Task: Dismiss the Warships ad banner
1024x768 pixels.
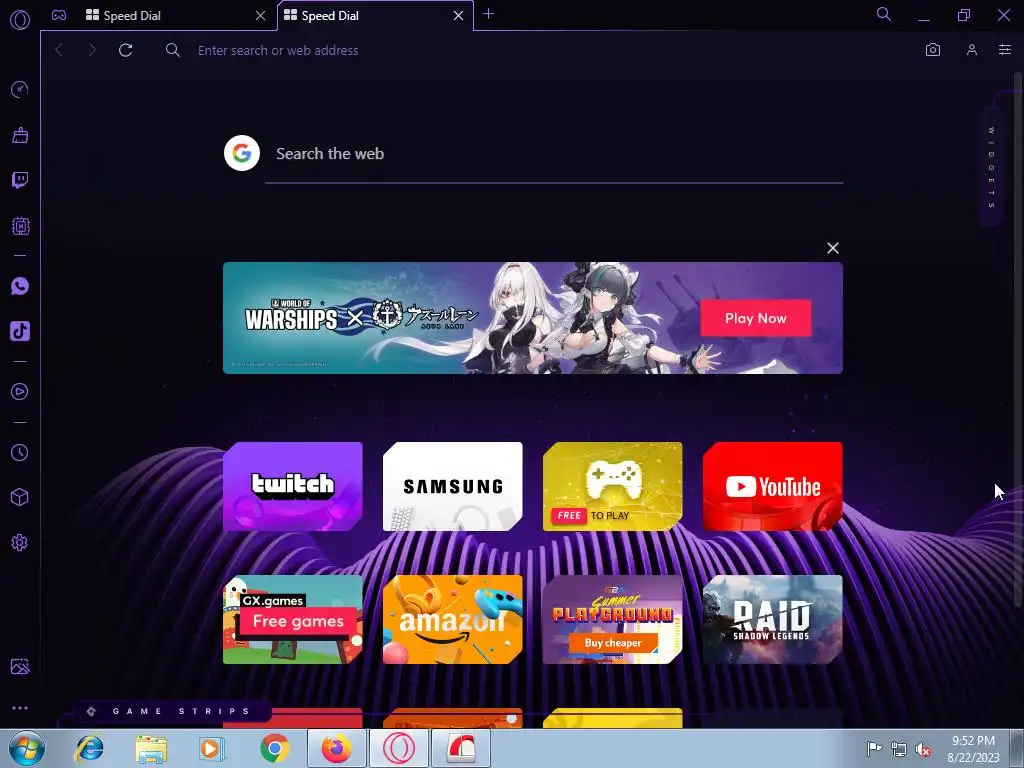Action: pyautogui.click(x=833, y=248)
